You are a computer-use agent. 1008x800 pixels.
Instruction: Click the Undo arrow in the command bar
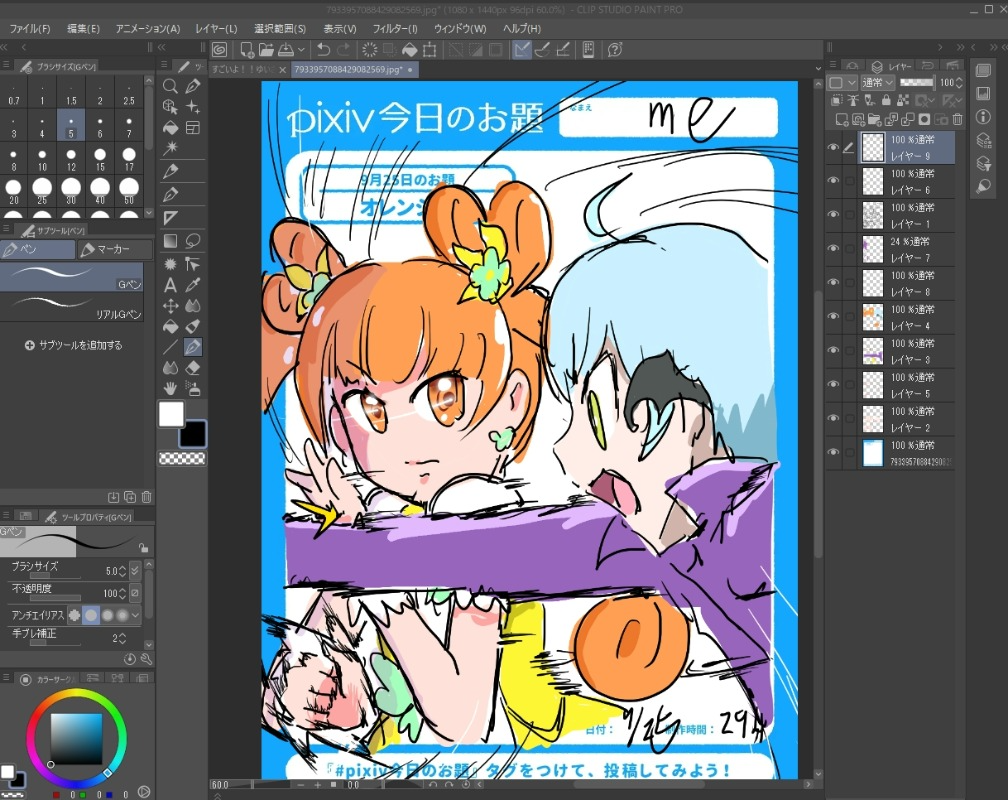point(322,49)
